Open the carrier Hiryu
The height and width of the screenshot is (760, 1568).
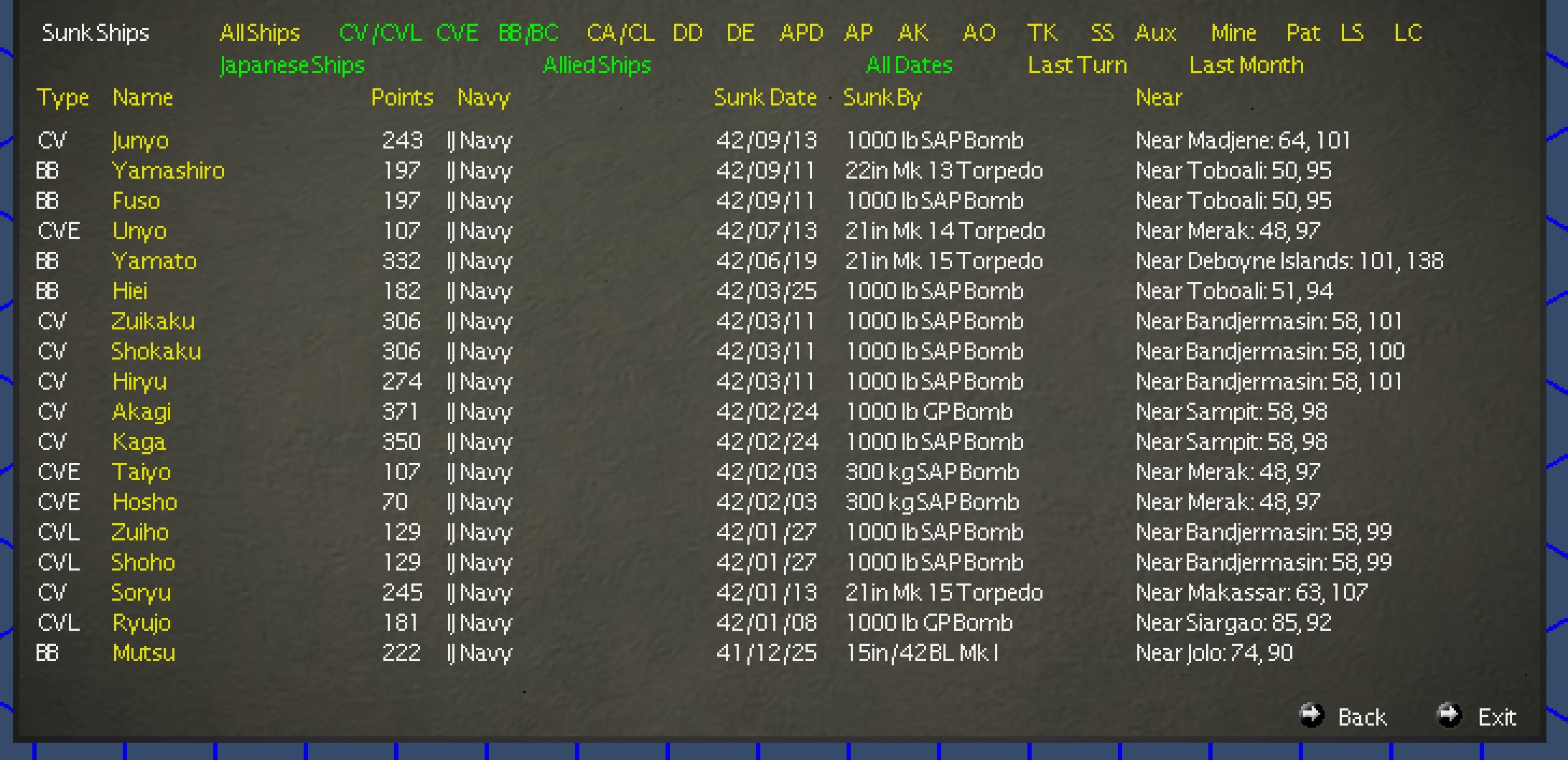click(x=139, y=381)
